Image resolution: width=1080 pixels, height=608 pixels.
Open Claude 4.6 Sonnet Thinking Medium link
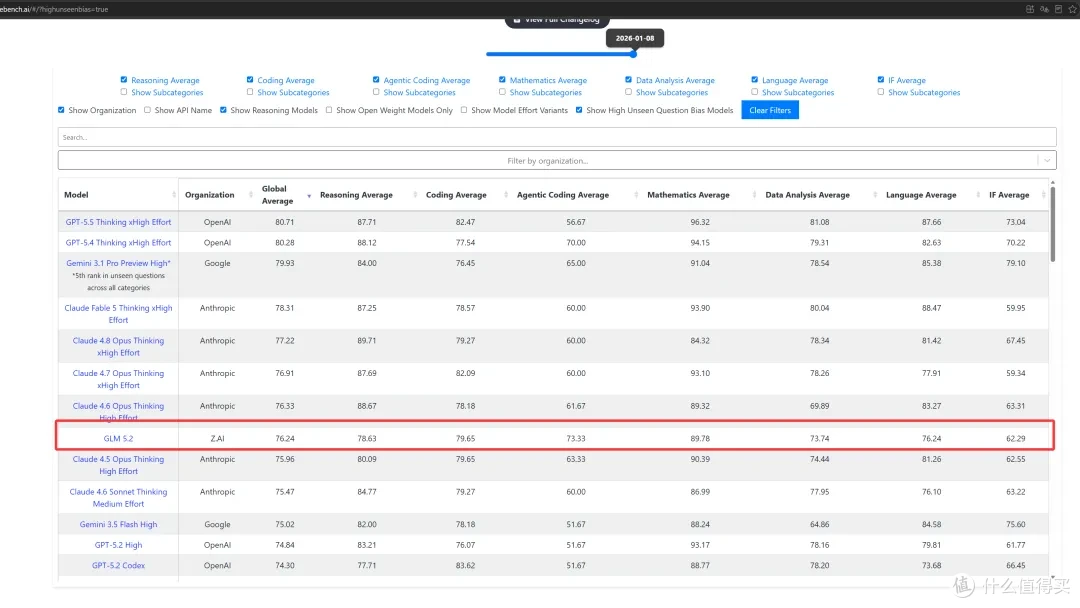pyautogui.click(x=118, y=498)
